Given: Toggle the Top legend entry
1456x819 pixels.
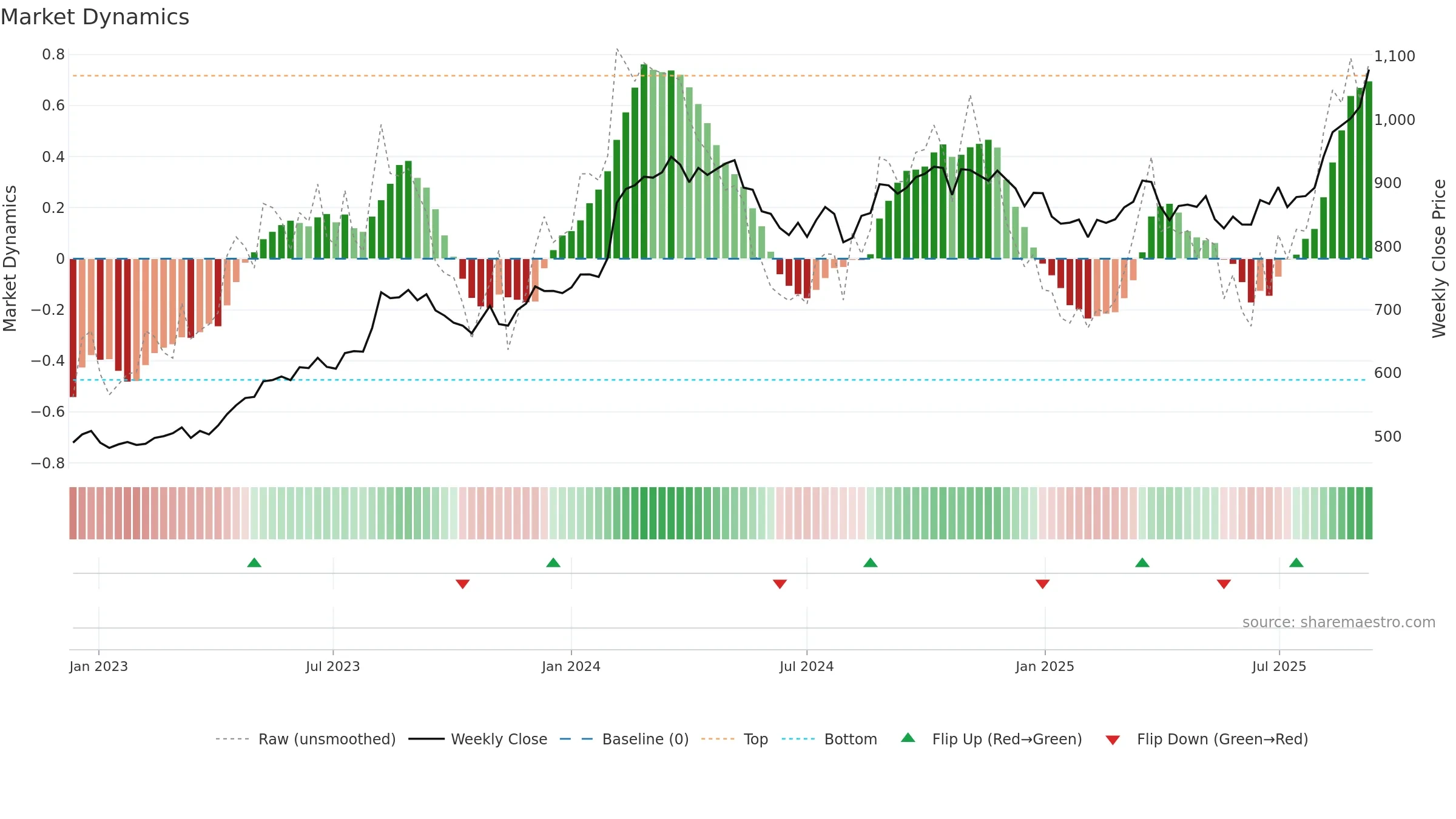Looking at the screenshot, I should tap(734, 739).
